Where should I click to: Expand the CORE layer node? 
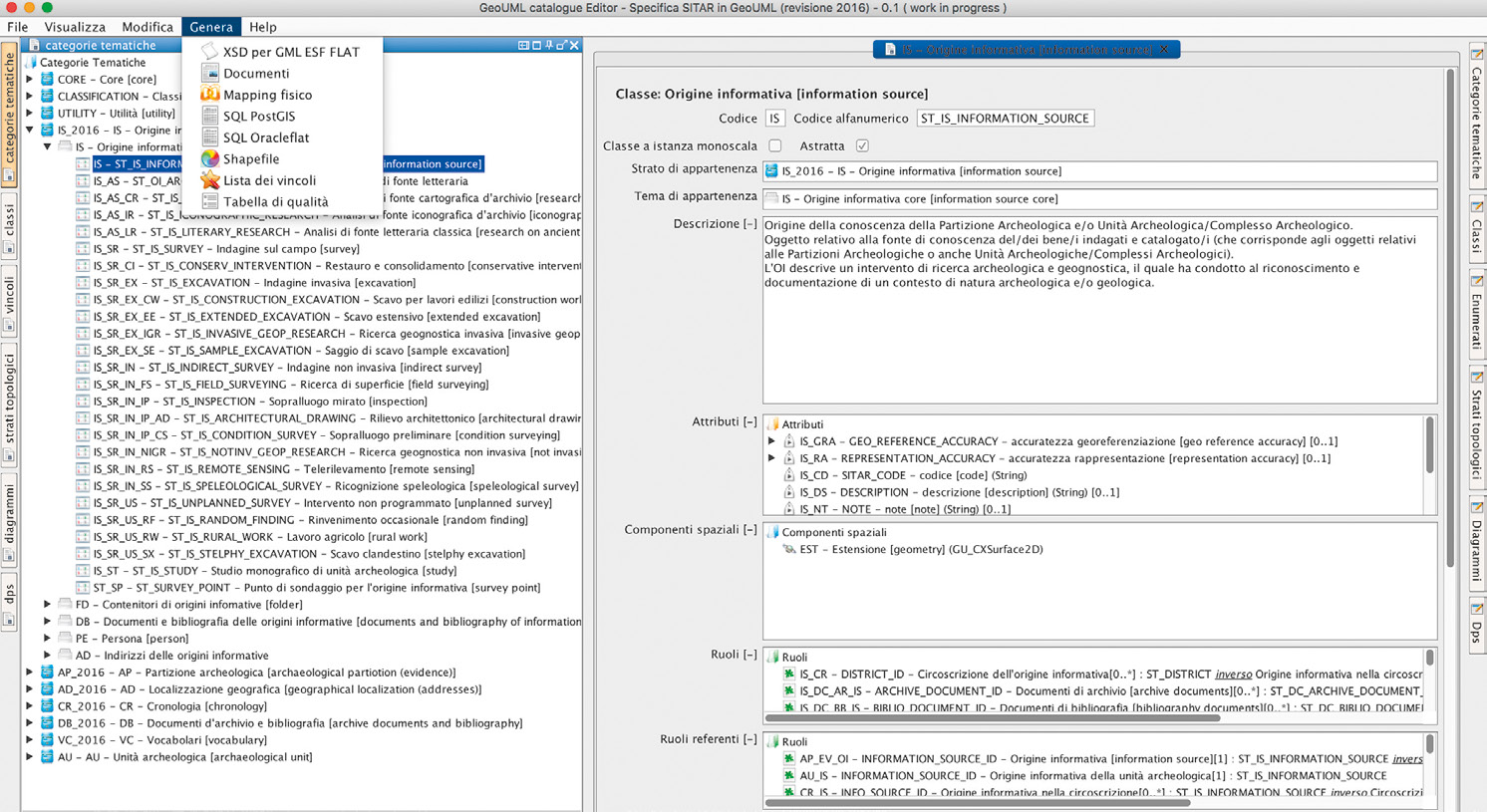pos(30,79)
